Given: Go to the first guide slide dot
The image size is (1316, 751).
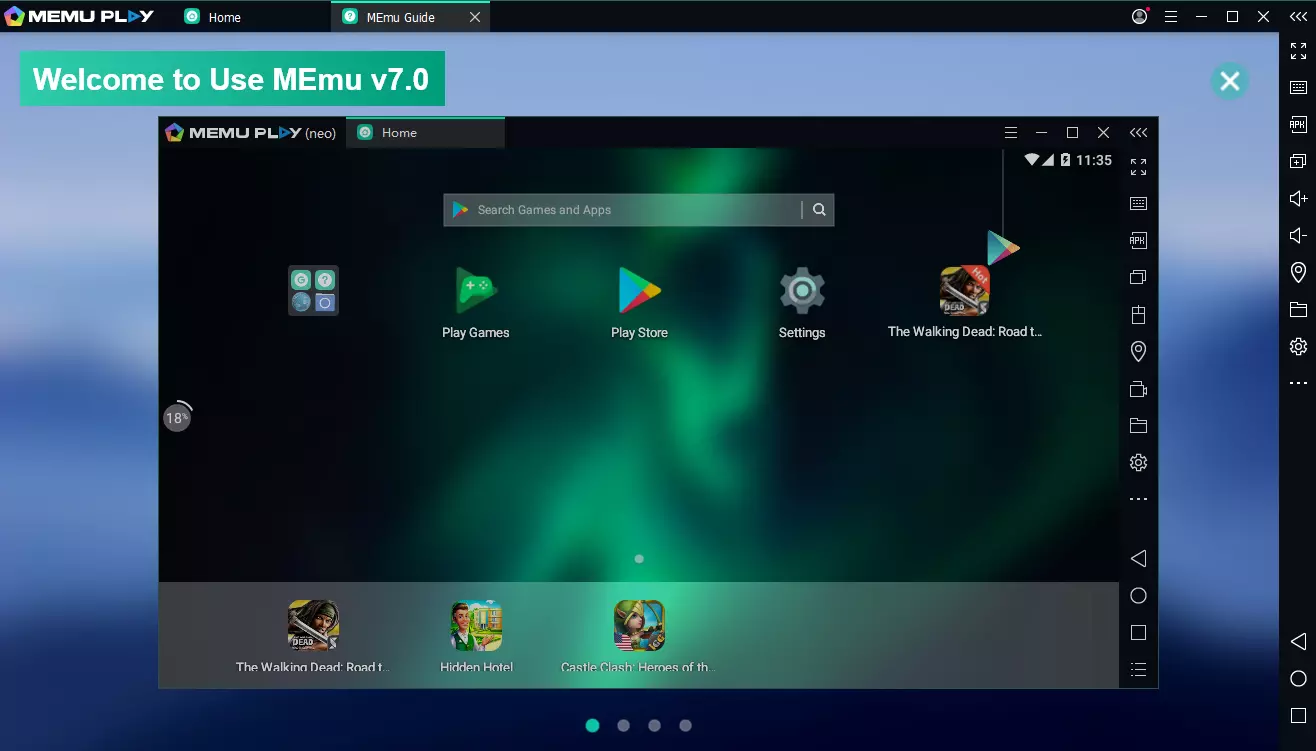Looking at the screenshot, I should tap(593, 725).
